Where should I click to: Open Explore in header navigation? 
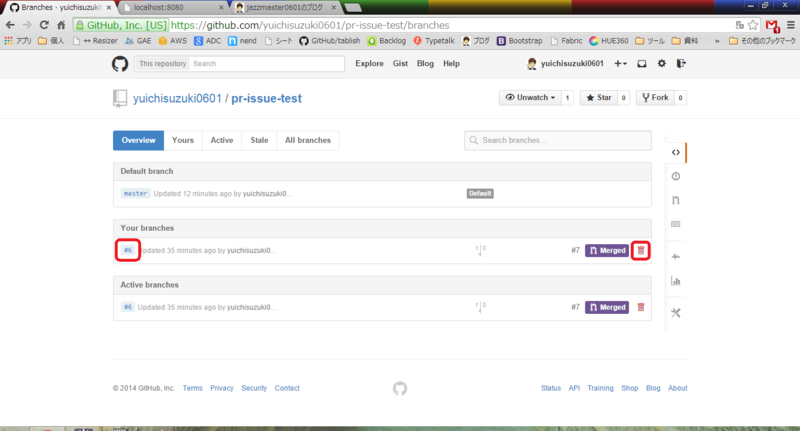coord(369,64)
